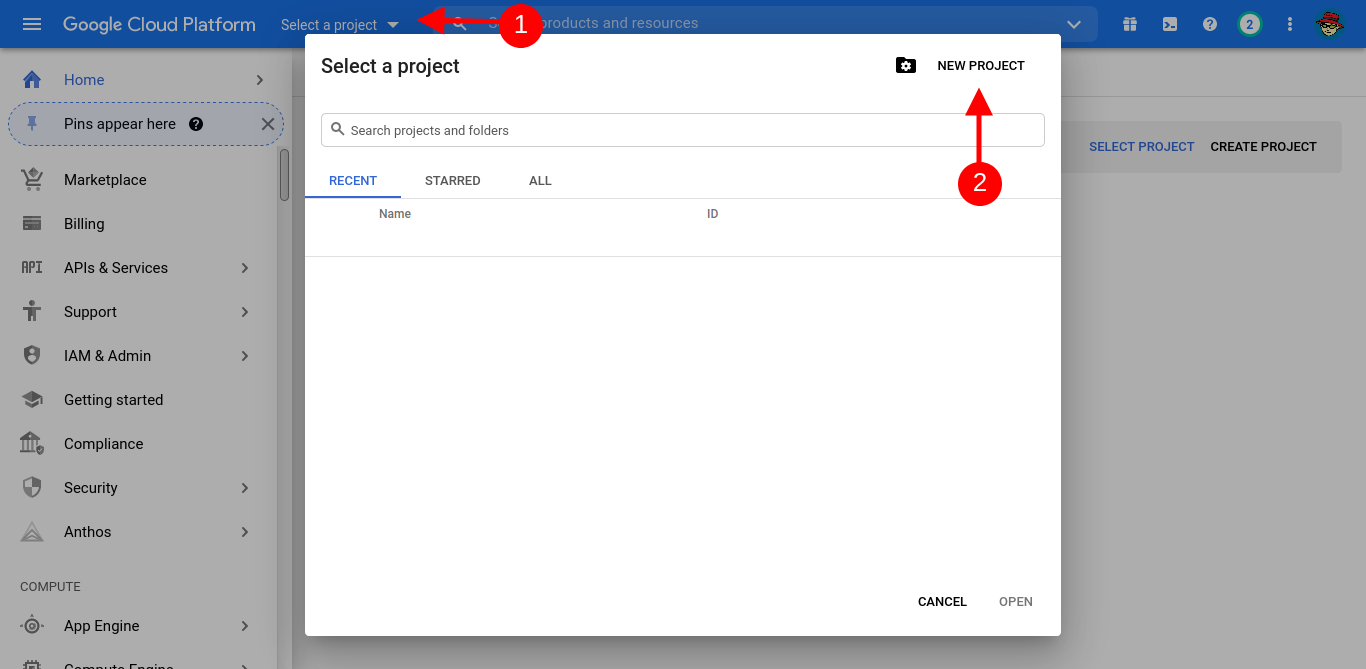Image resolution: width=1366 pixels, height=669 pixels.
Task: Click the IAM & Admin shield icon
Action: pos(32,356)
